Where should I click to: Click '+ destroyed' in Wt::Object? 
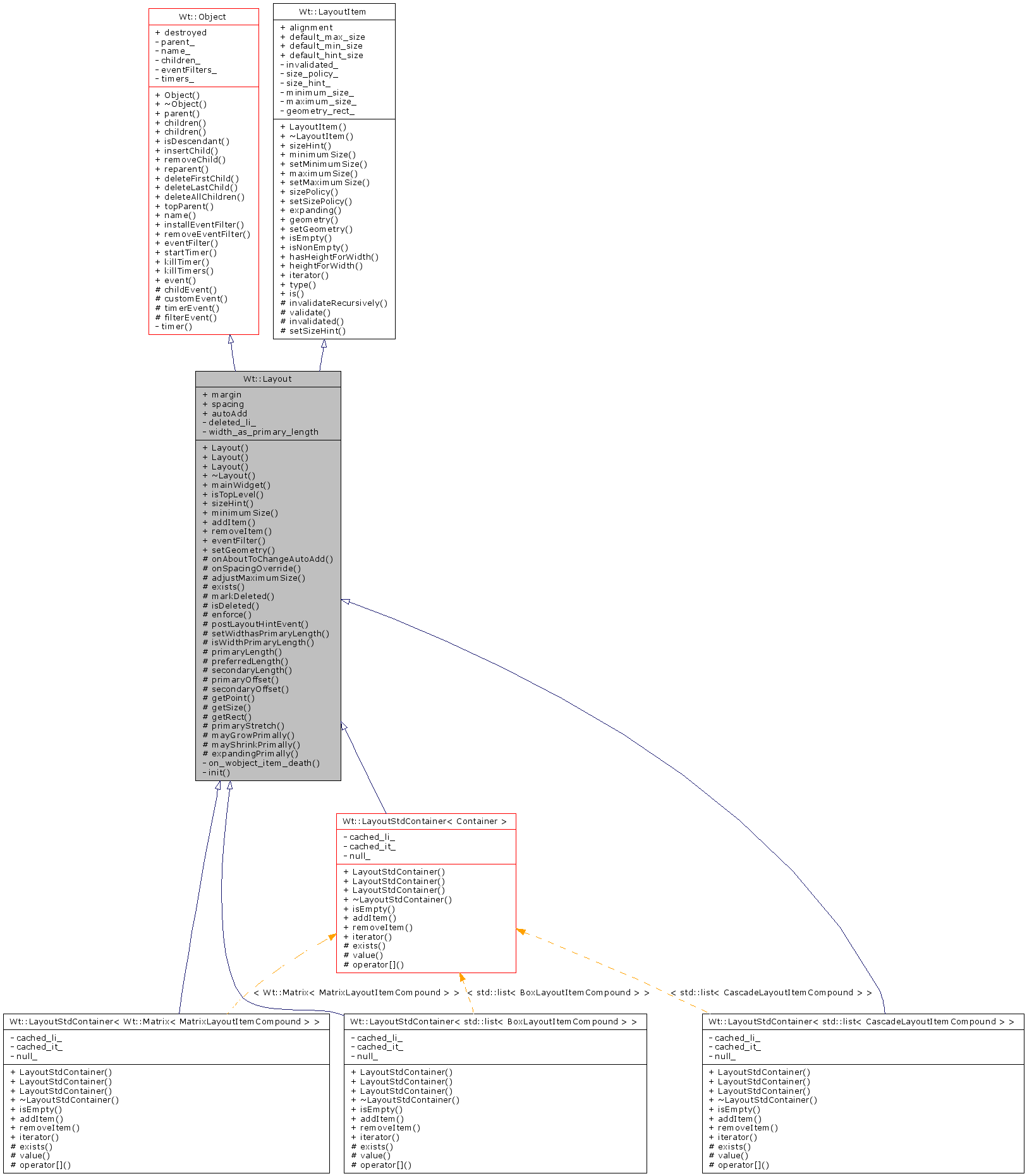tap(181, 33)
